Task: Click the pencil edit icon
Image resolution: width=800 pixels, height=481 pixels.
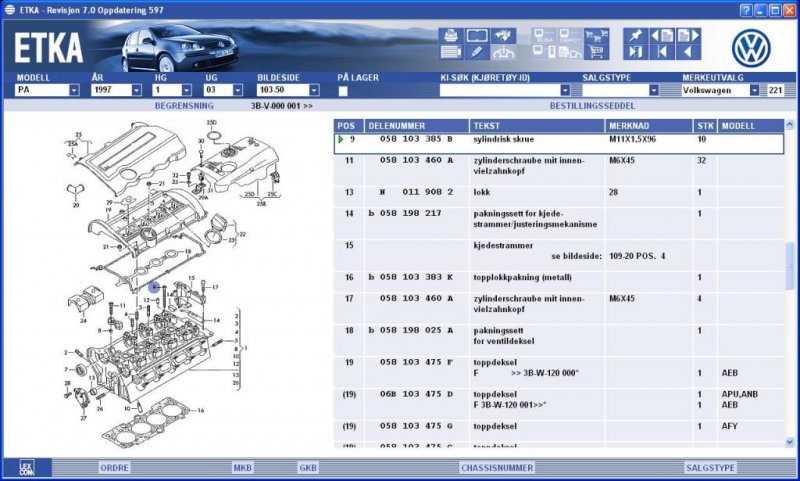Action: pos(477,52)
